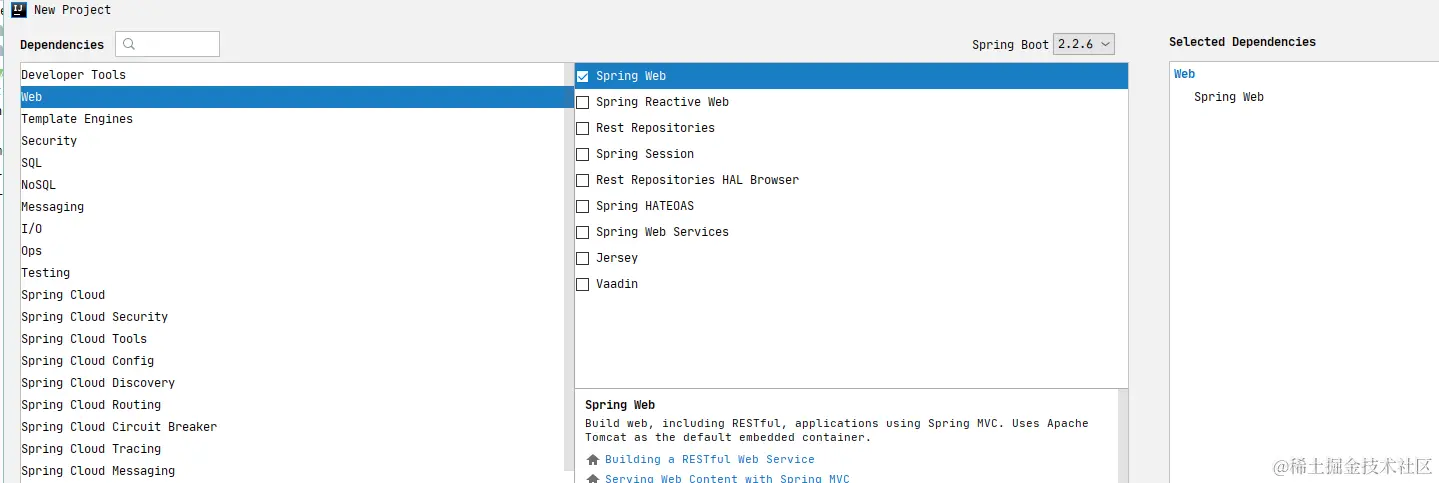
Task: Select the Developer Tools category
Action: 73,75
